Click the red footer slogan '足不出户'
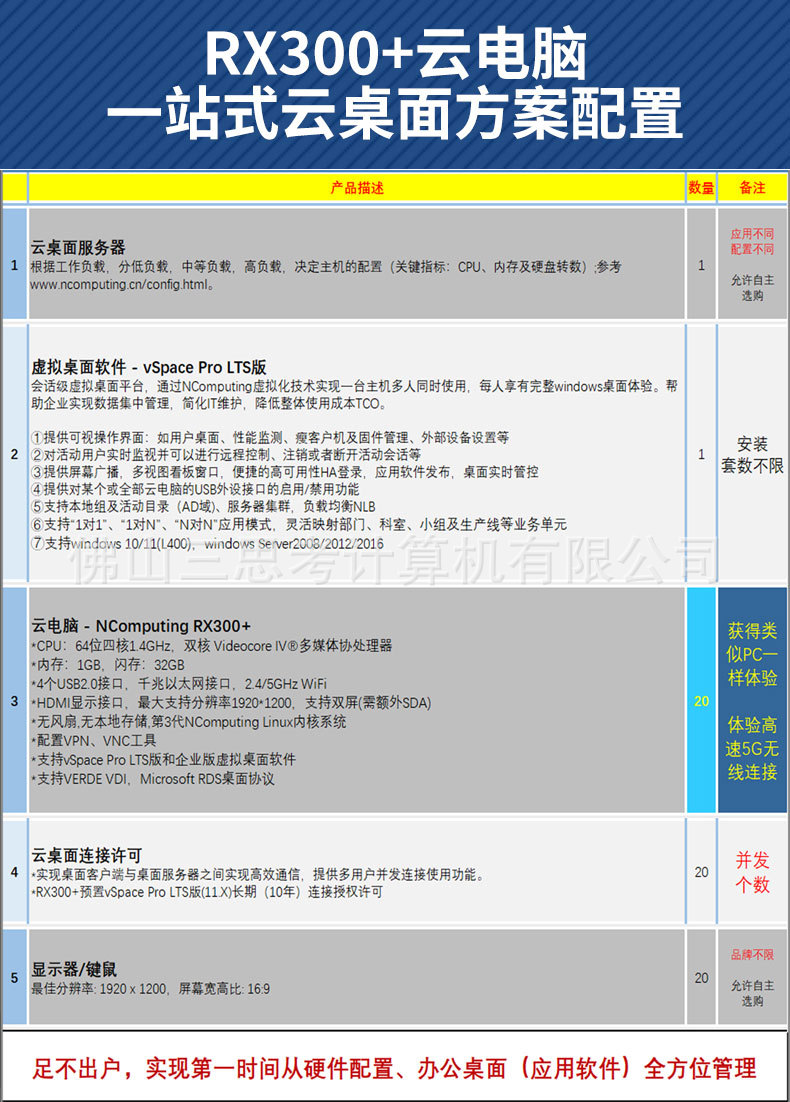This screenshot has width=790, height=1102. [x=394, y=1068]
